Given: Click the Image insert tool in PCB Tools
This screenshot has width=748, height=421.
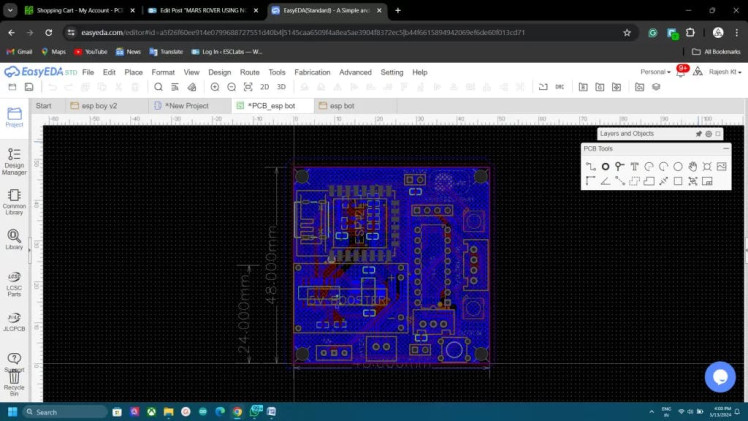Looking at the screenshot, I should 721,166.
